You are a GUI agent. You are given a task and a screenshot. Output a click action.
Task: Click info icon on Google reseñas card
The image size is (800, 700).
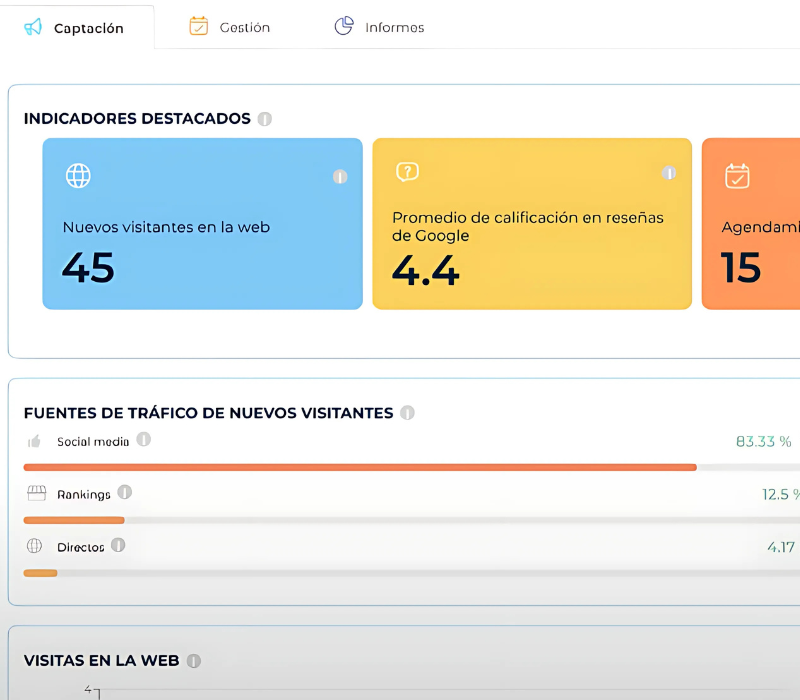(x=669, y=174)
